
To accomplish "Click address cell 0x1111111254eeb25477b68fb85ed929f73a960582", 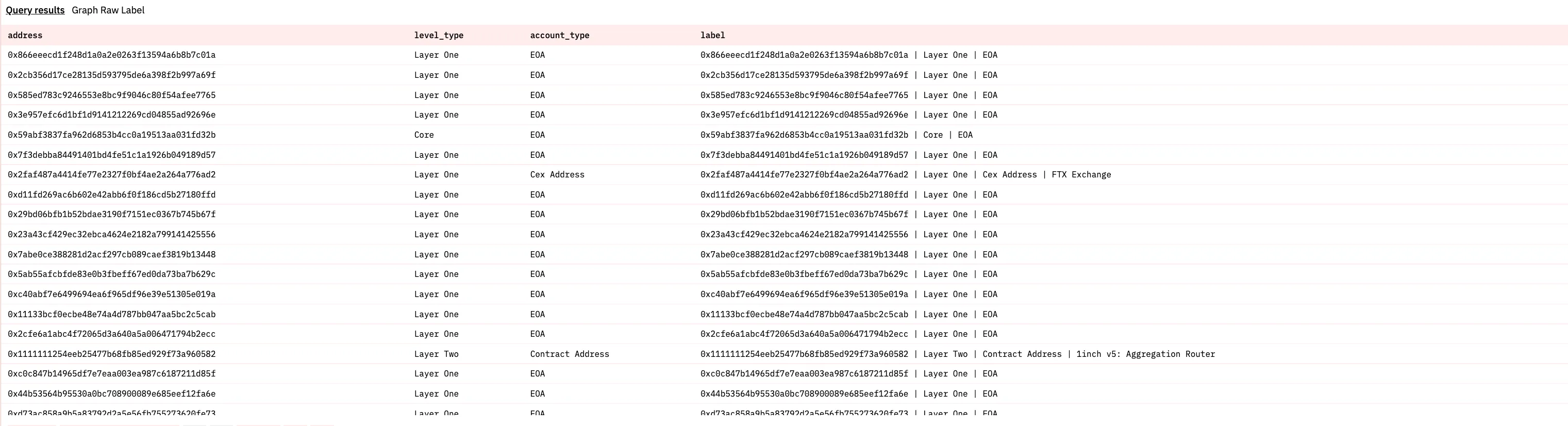I will (x=111, y=354).
